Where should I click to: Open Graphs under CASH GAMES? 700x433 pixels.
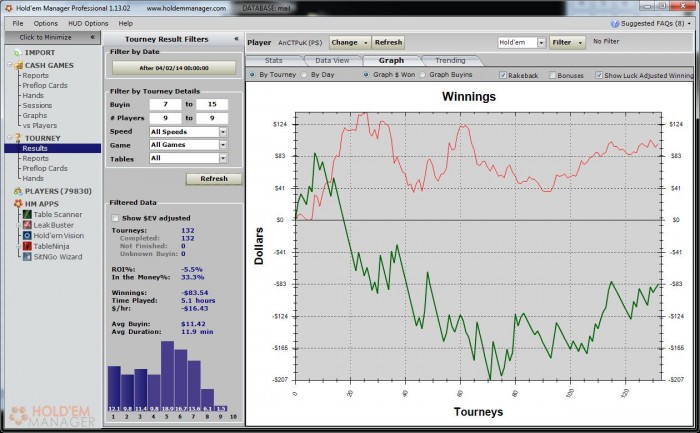point(35,115)
